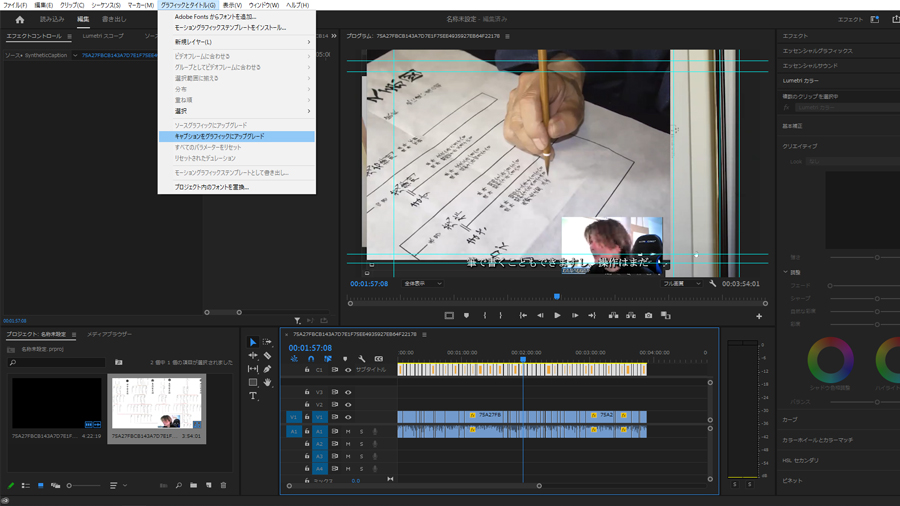Click Comparison View icon in program monitor
This screenshot has height=506, width=900.
[x=666, y=316]
